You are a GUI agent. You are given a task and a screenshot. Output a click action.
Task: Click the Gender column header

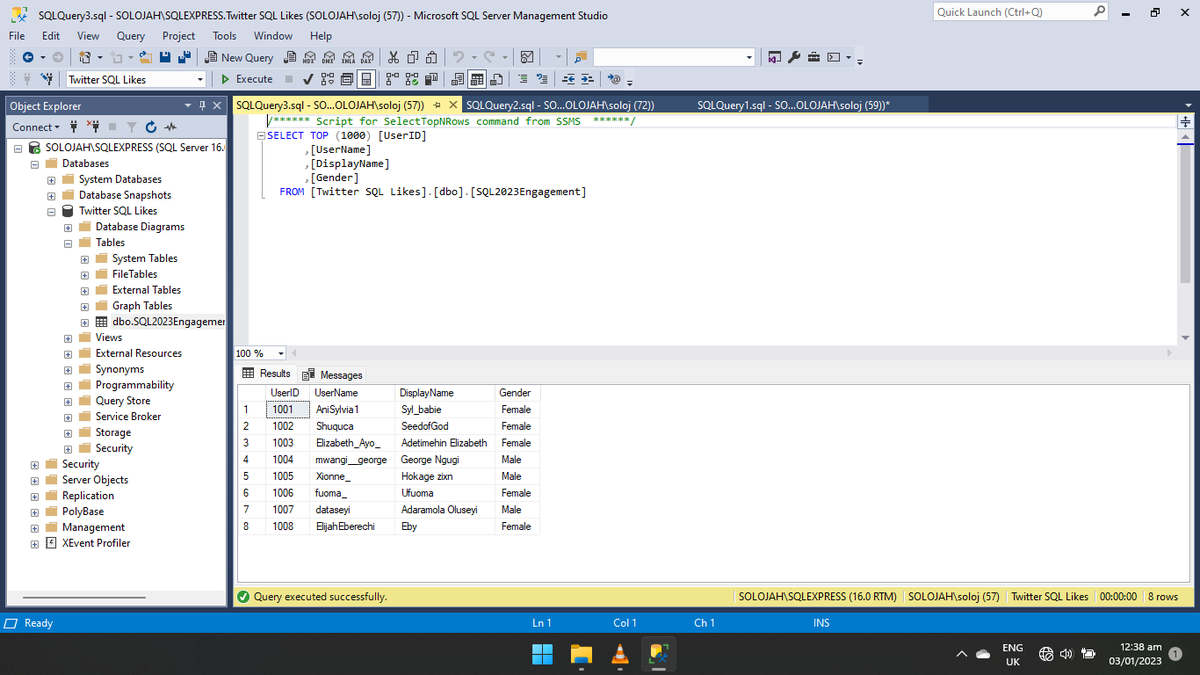click(515, 393)
